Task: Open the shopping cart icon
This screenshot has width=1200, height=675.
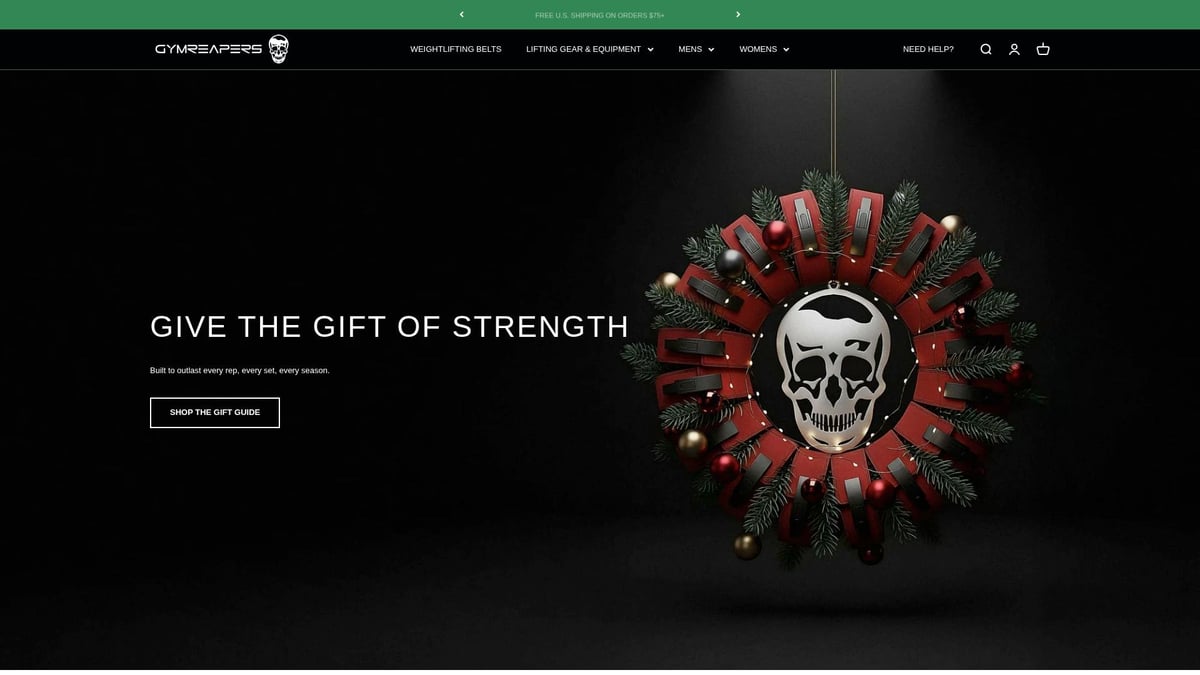Action: pos(1043,49)
